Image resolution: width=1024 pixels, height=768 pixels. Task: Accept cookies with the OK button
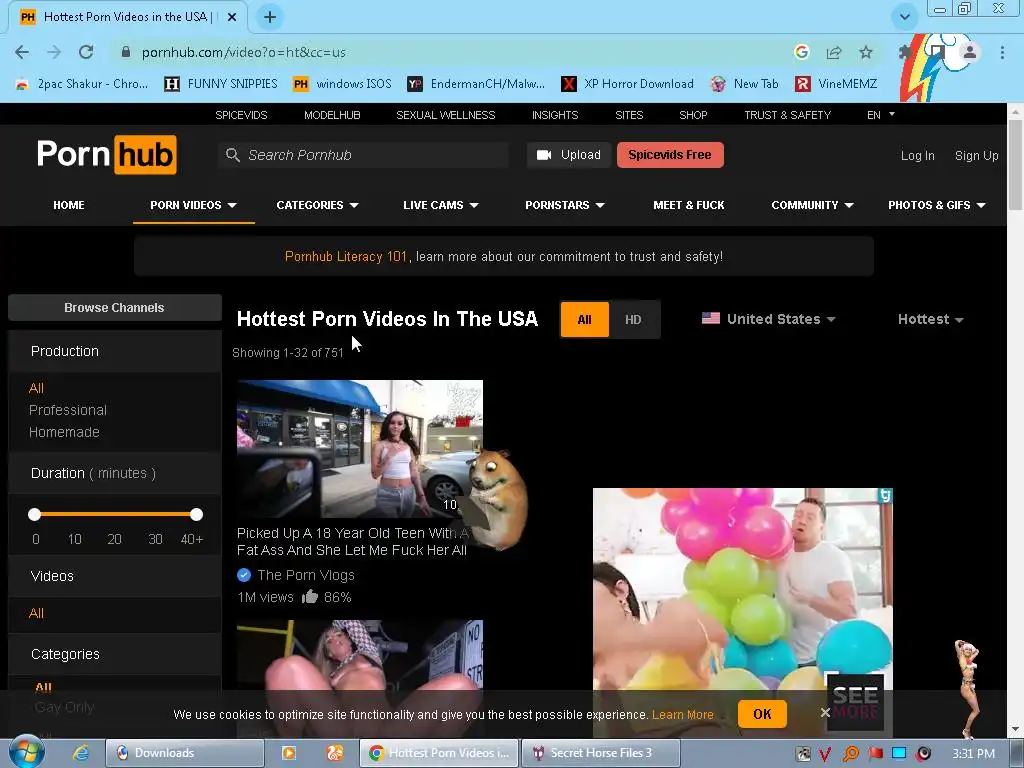pyautogui.click(x=762, y=714)
